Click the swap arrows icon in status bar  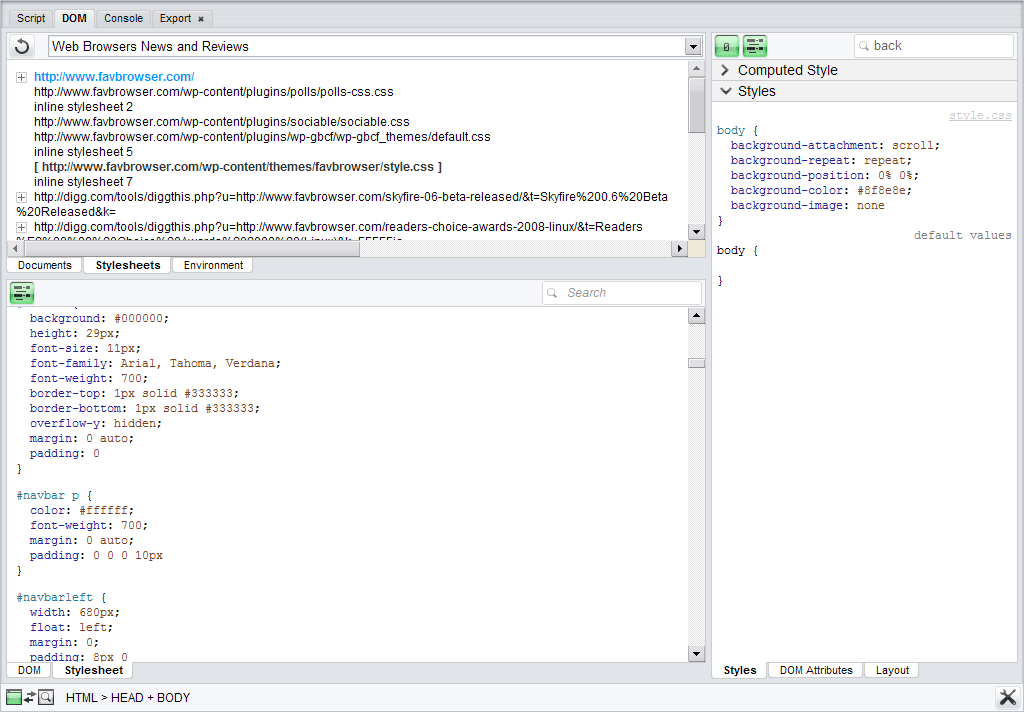[30, 697]
